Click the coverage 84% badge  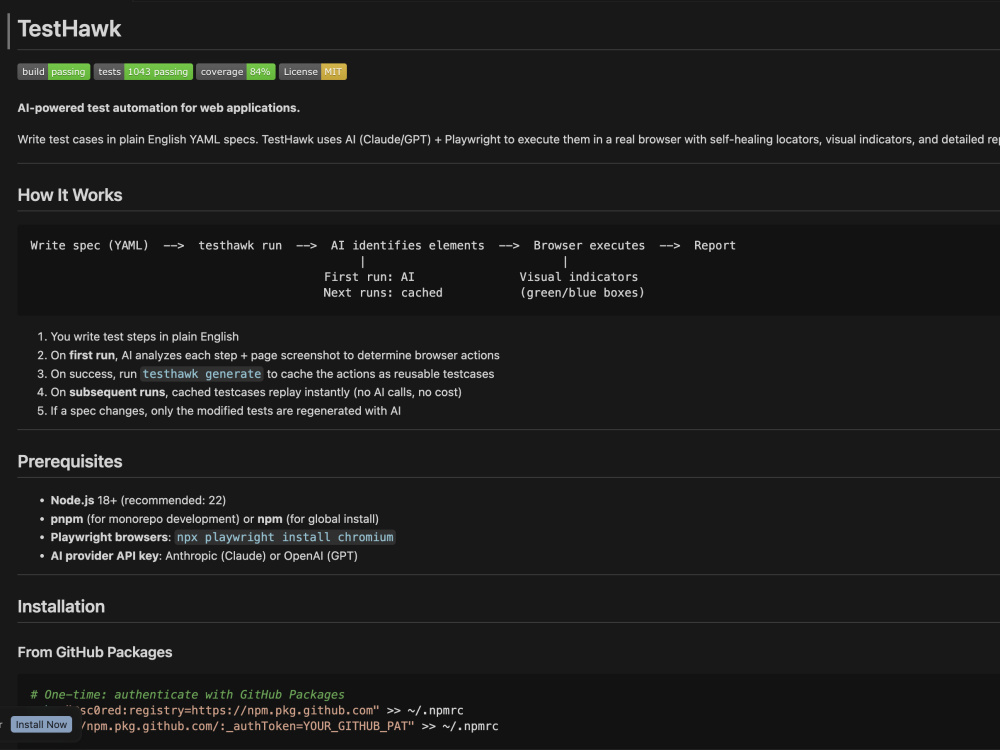[236, 71]
